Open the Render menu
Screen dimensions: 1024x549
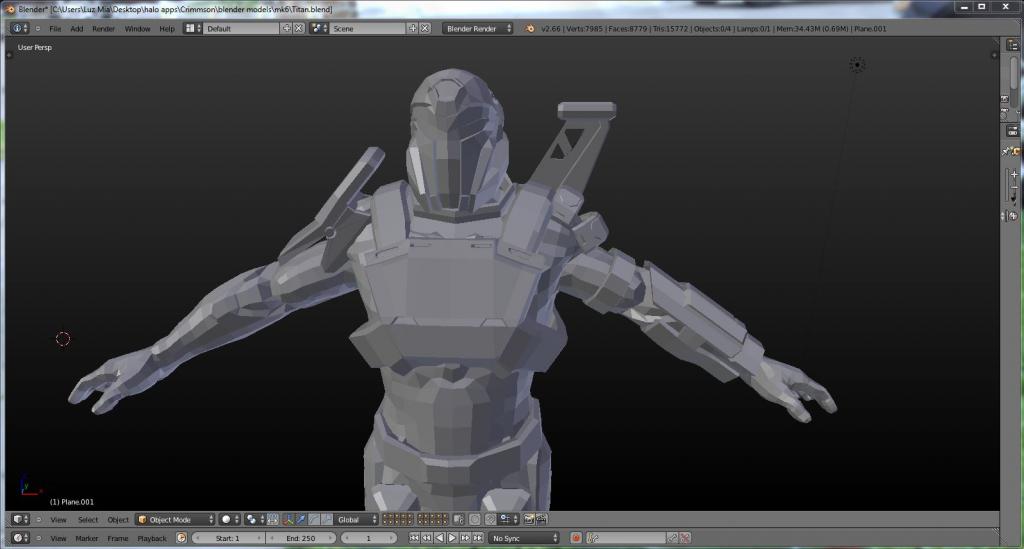pyautogui.click(x=103, y=29)
